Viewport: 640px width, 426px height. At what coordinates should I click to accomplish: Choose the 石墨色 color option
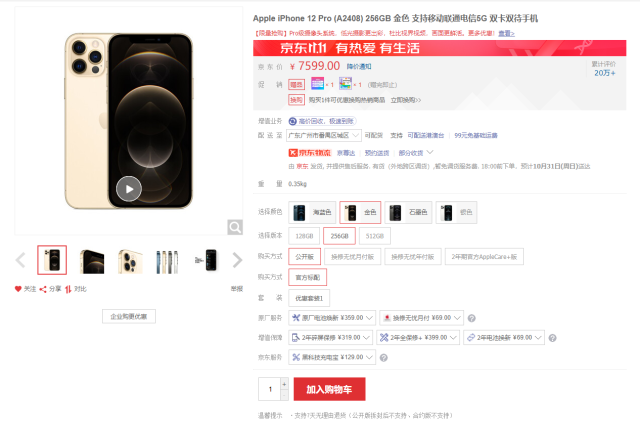pos(408,212)
